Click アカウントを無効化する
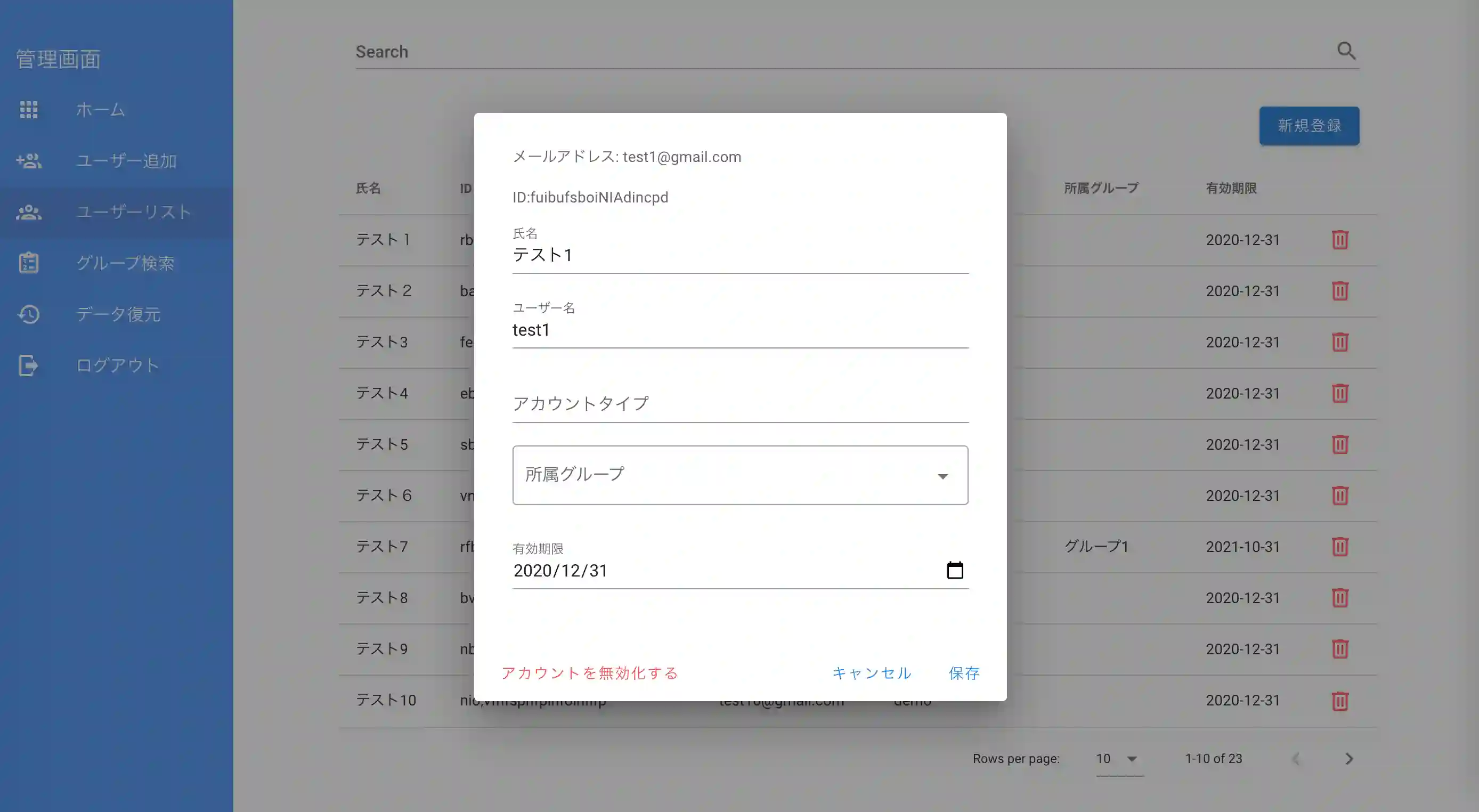1479x812 pixels. 590,673
